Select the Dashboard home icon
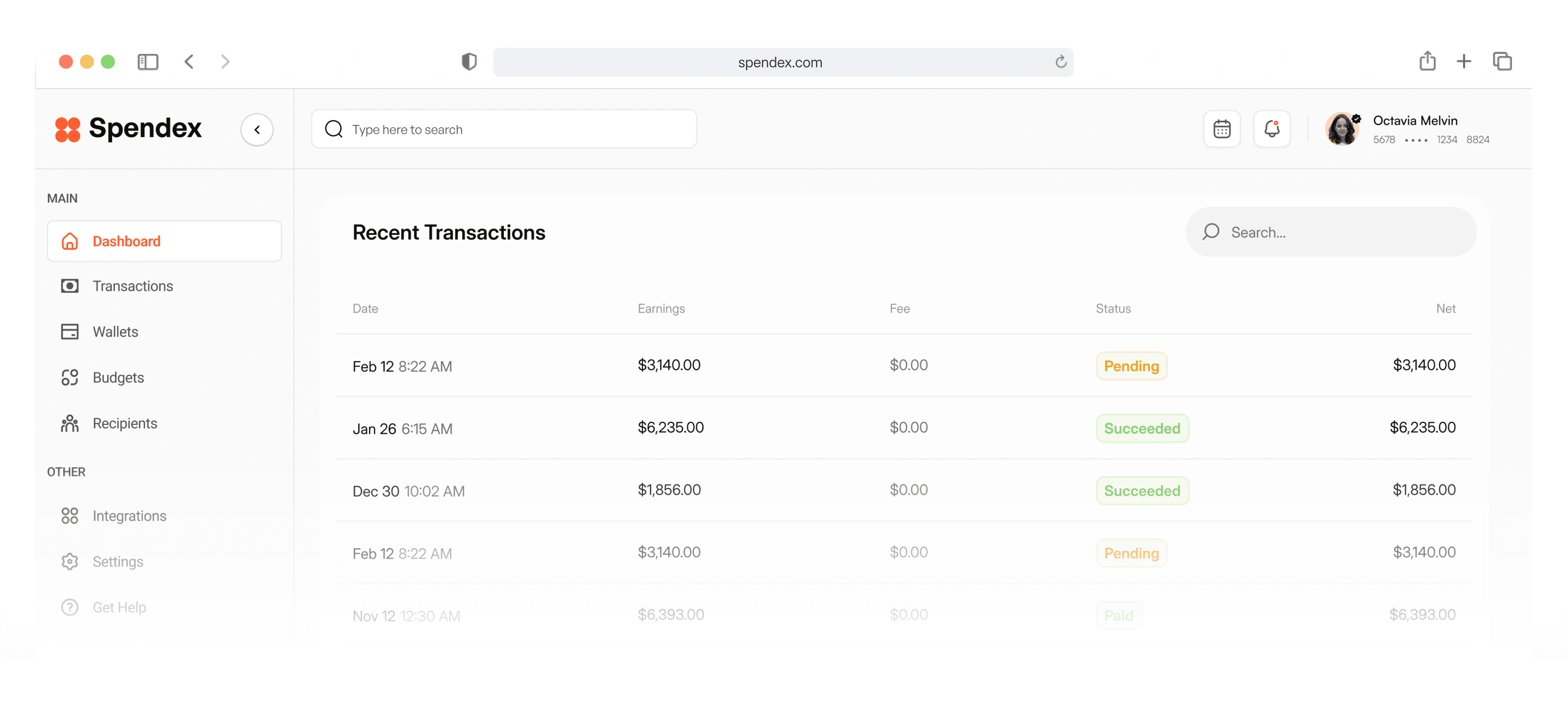The image size is (1568, 710). point(70,241)
